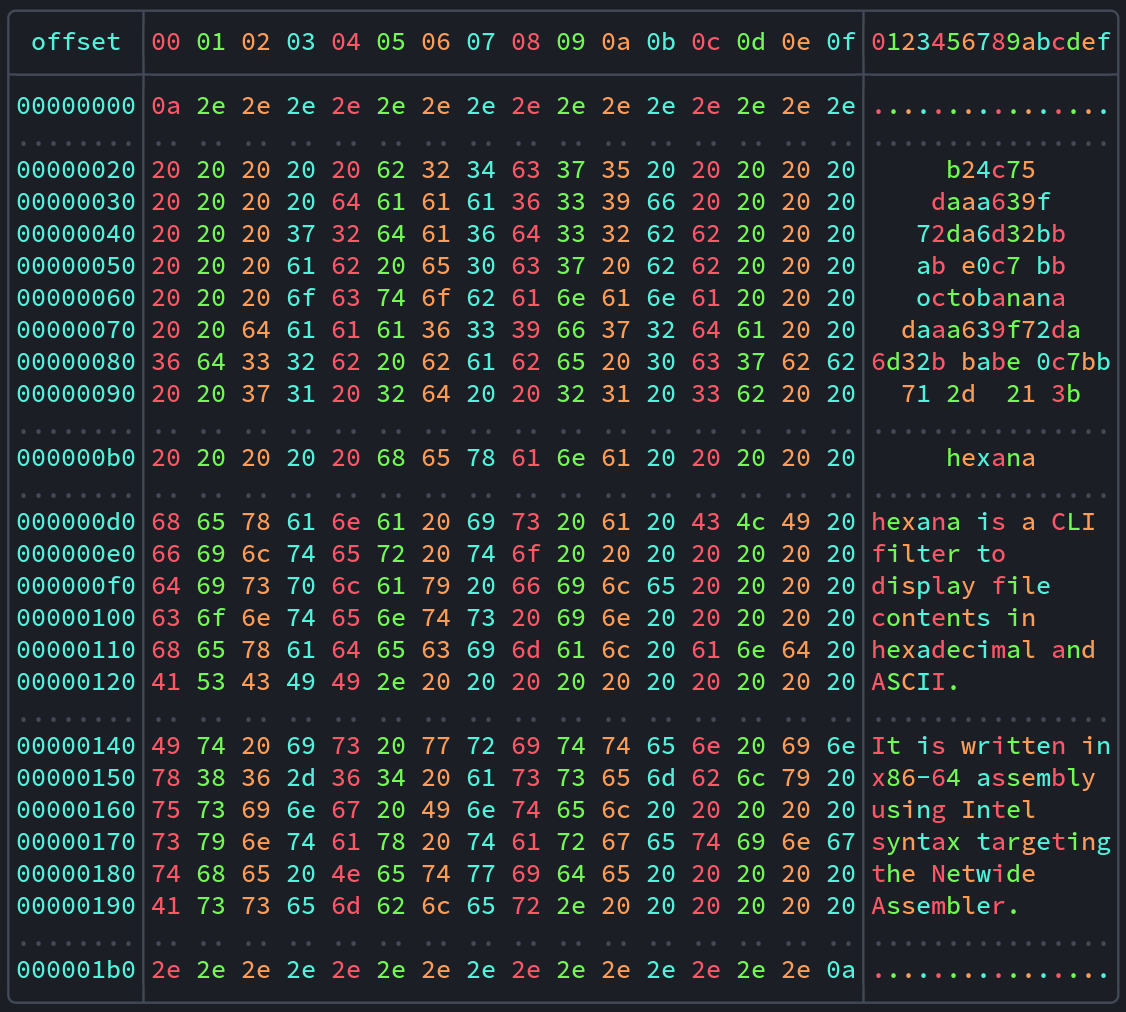Click offset 00000180

click(x=76, y=873)
